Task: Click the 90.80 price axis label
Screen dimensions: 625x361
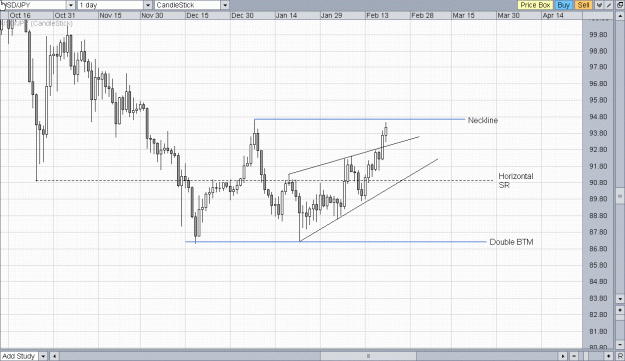Action: pyautogui.click(x=598, y=183)
